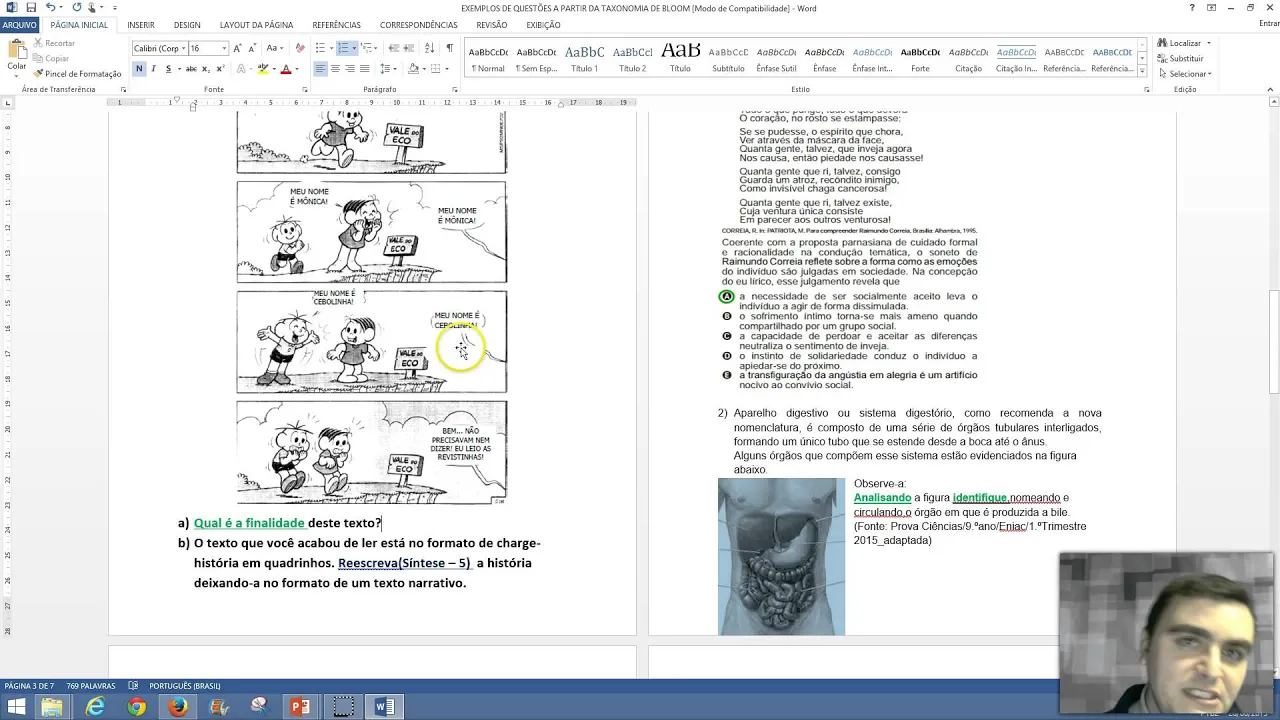
Task: Apply text effects icon
Action: click(241, 69)
